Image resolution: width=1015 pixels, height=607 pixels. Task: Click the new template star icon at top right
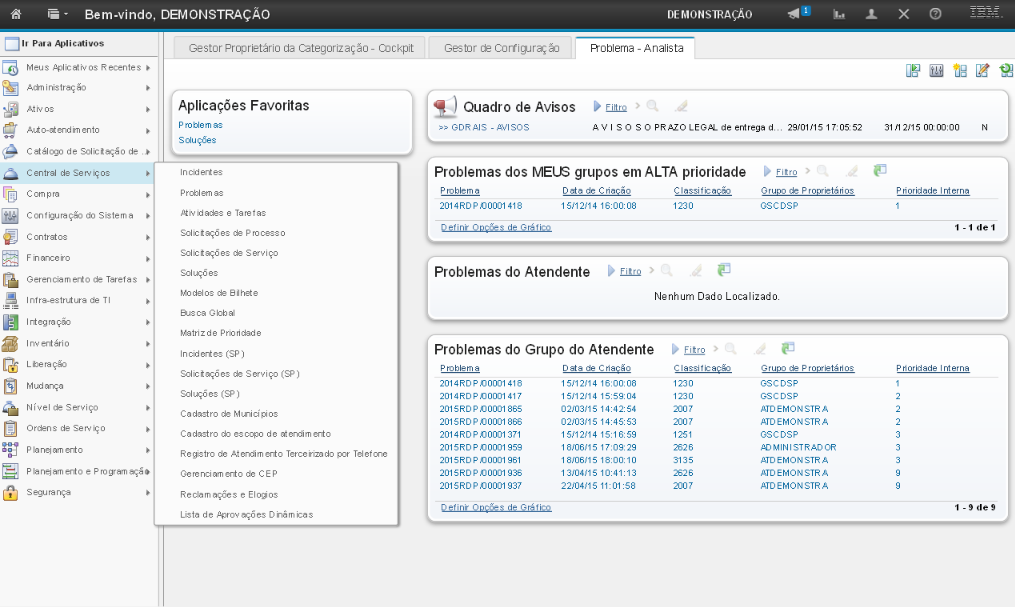coord(959,70)
